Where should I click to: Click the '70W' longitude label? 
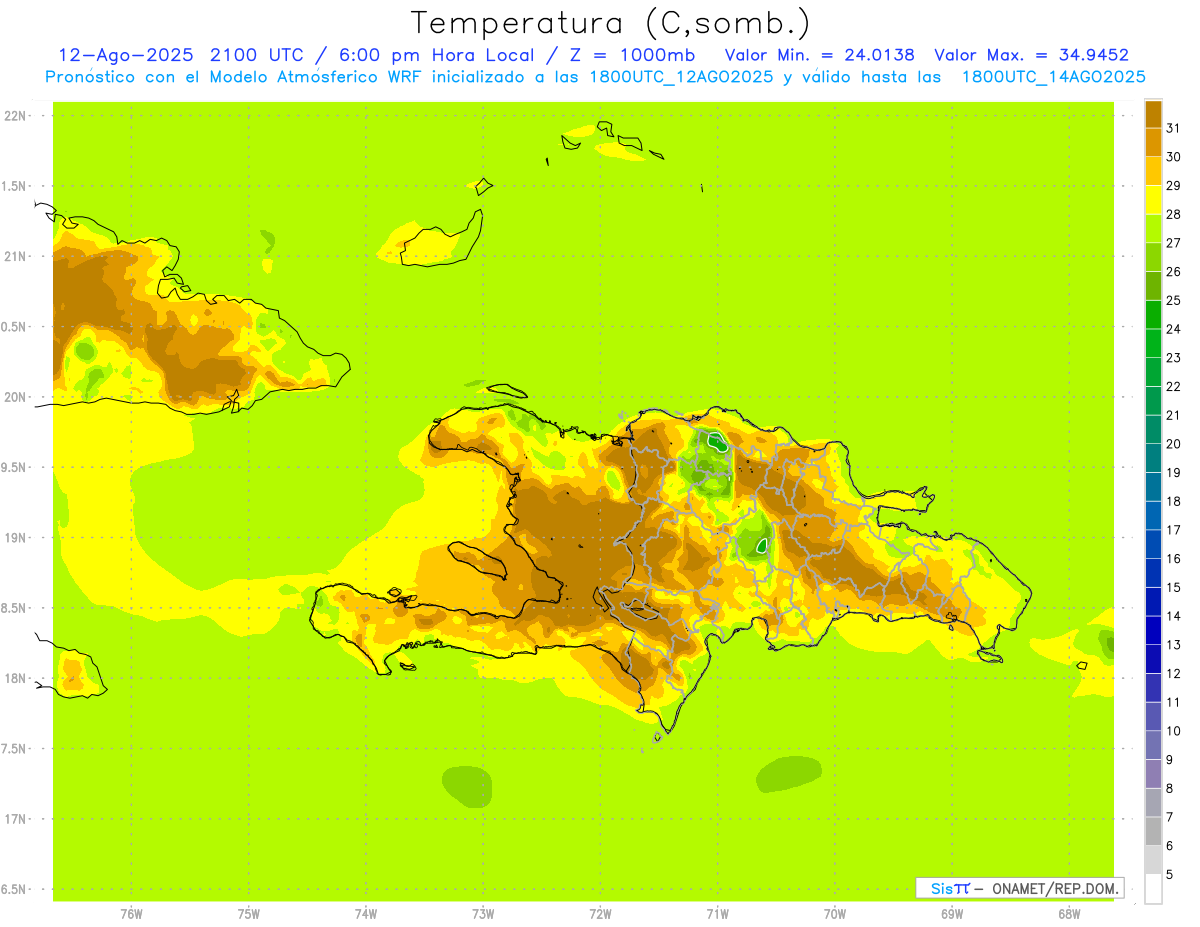click(835, 914)
